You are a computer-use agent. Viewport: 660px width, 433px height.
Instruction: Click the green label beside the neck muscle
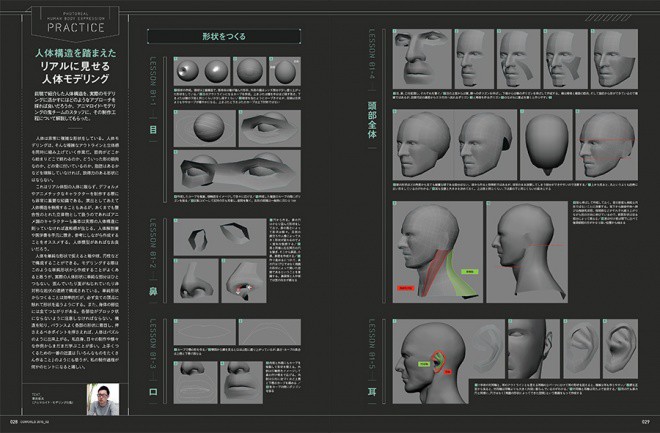(470, 272)
